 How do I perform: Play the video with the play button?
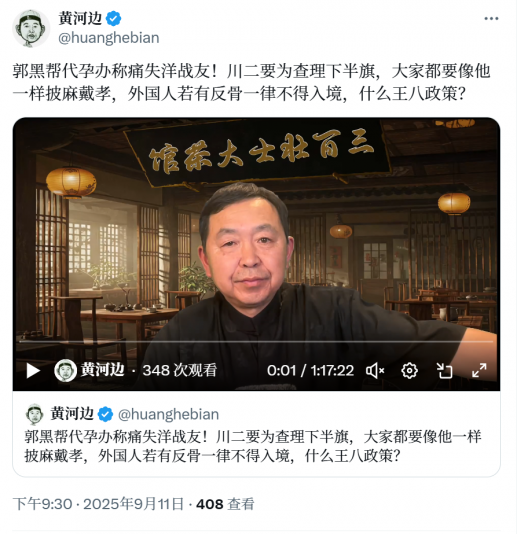coord(33,370)
